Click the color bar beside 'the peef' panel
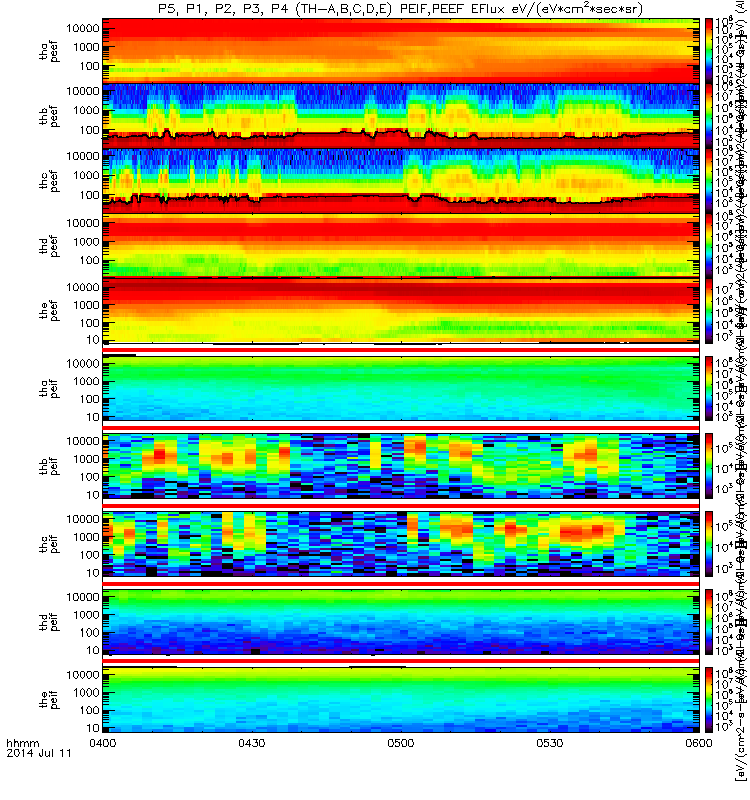Image resolution: width=750 pixels, height=800 pixels. click(x=709, y=310)
